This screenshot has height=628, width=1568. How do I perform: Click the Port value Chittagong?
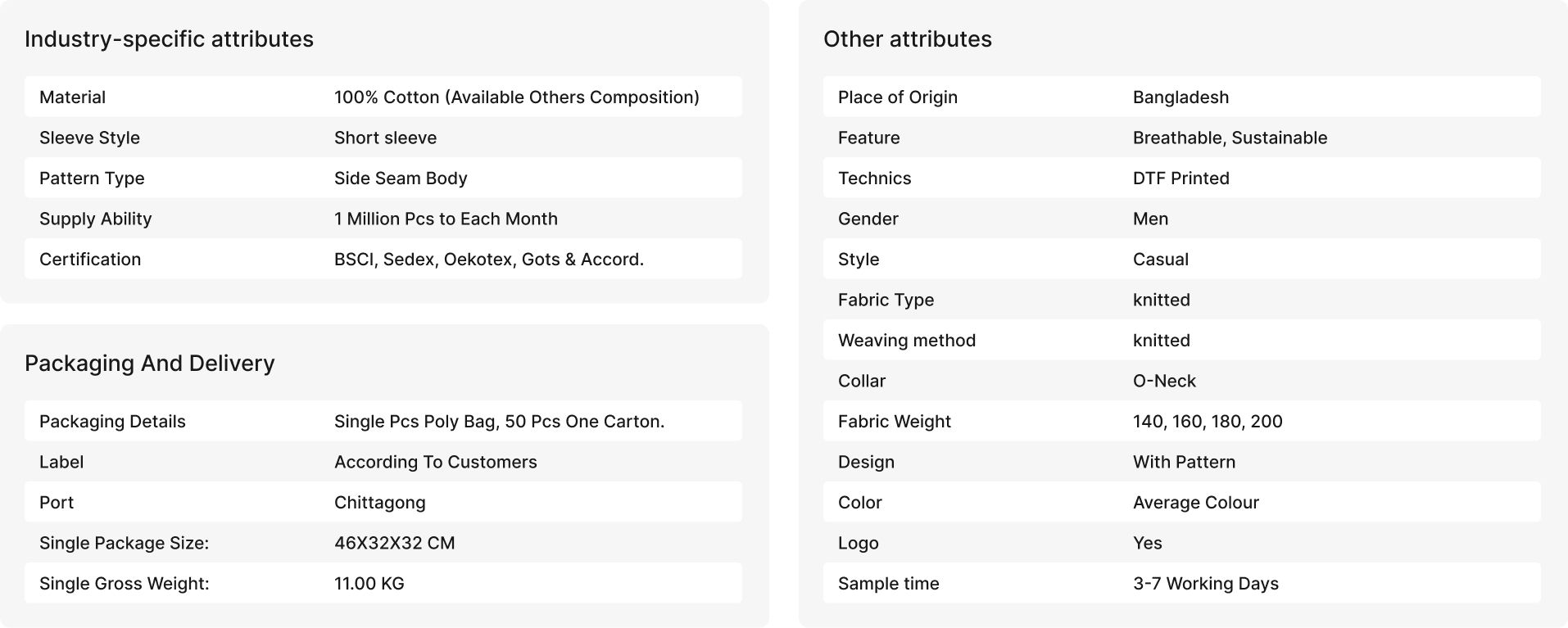[380, 503]
